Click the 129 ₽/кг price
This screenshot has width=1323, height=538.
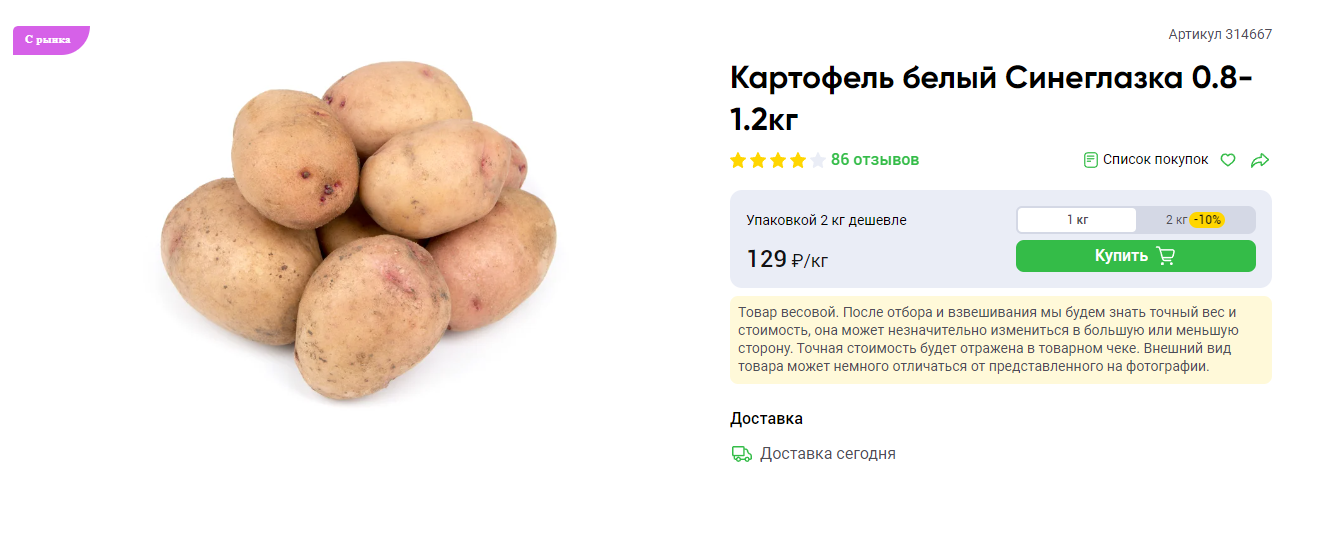787,259
